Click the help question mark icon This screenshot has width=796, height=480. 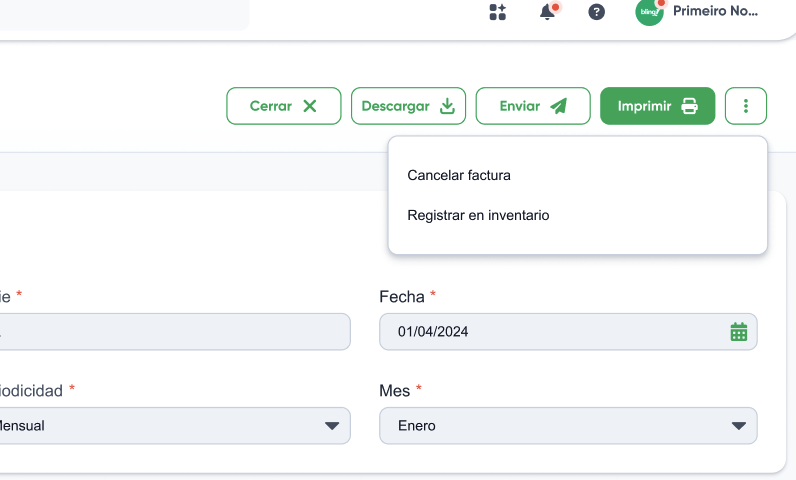click(x=596, y=12)
